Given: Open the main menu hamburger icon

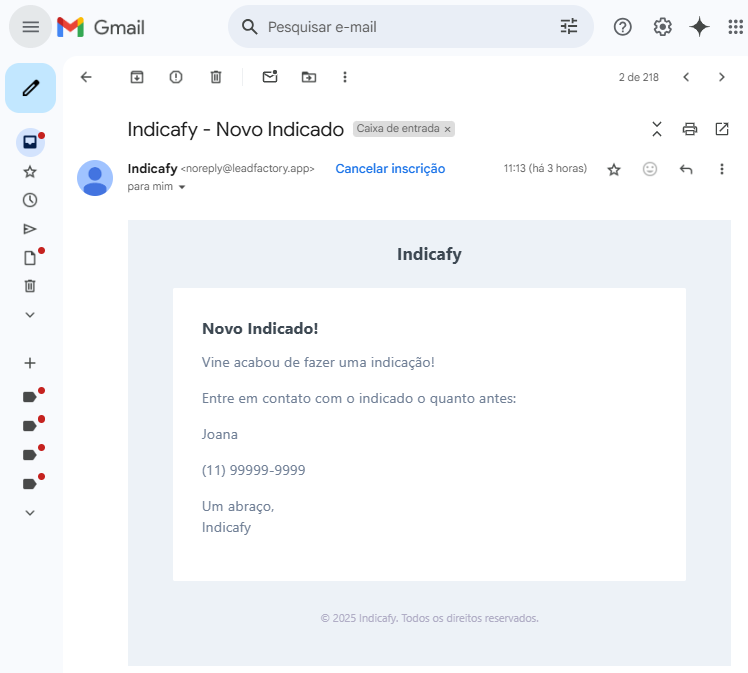Looking at the screenshot, I should click(31, 27).
